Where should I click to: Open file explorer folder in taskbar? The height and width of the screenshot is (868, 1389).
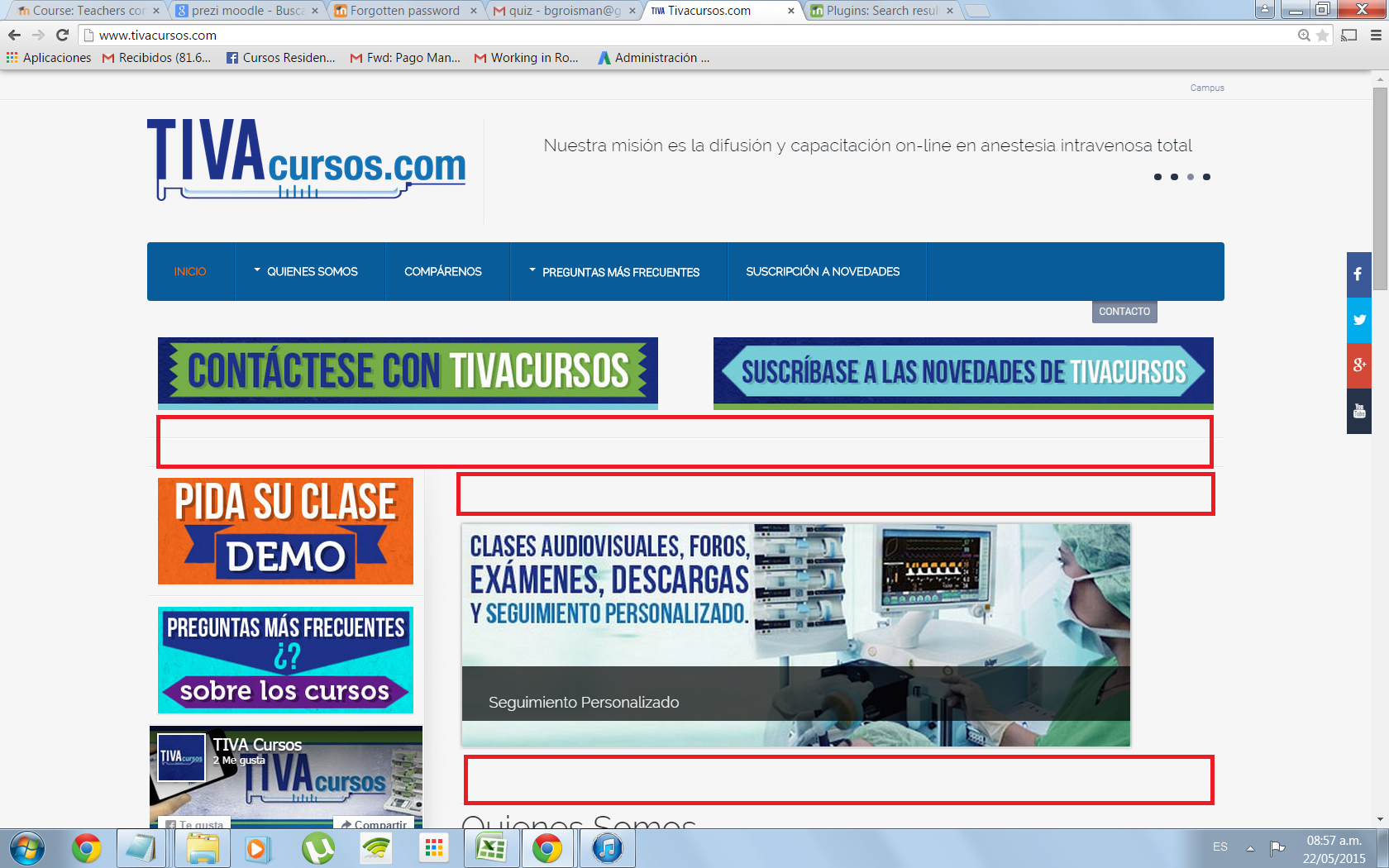click(x=203, y=848)
